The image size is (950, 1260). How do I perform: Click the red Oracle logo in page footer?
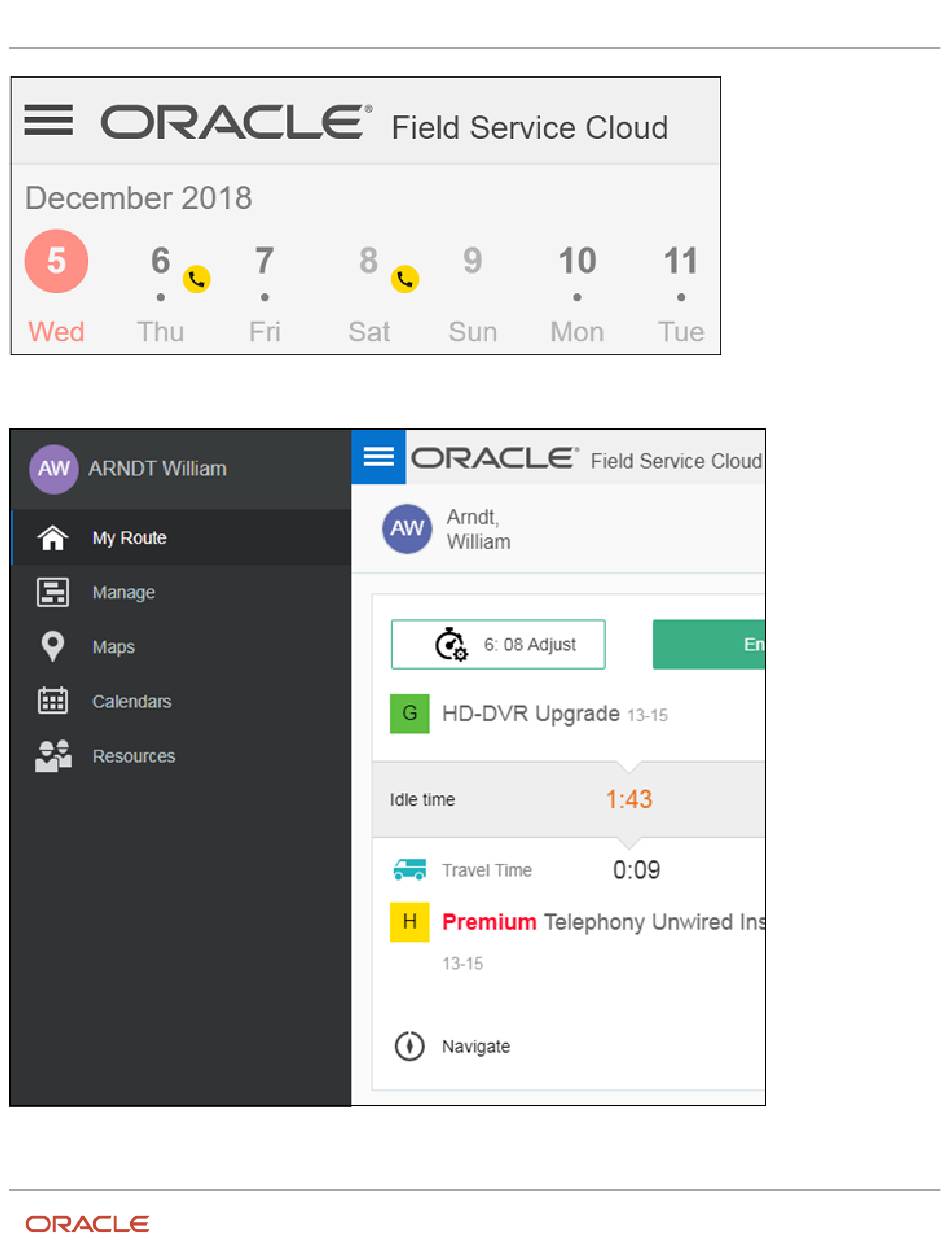point(88,1224)
